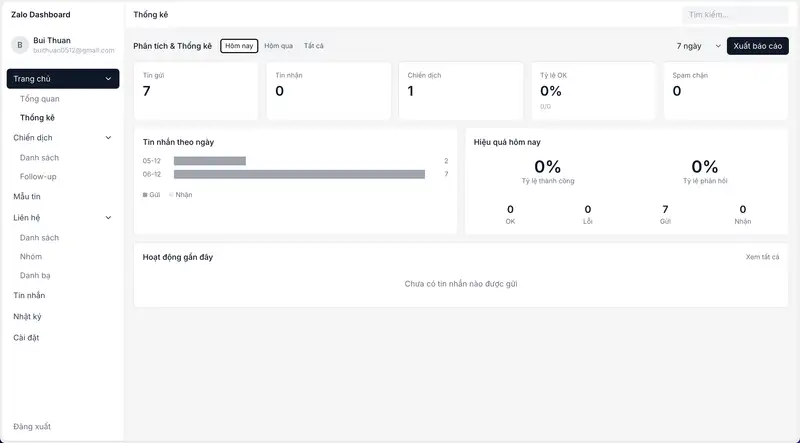Click Đăng xuất to log out
Screen dimensions: 800x443
coord(32,427)
